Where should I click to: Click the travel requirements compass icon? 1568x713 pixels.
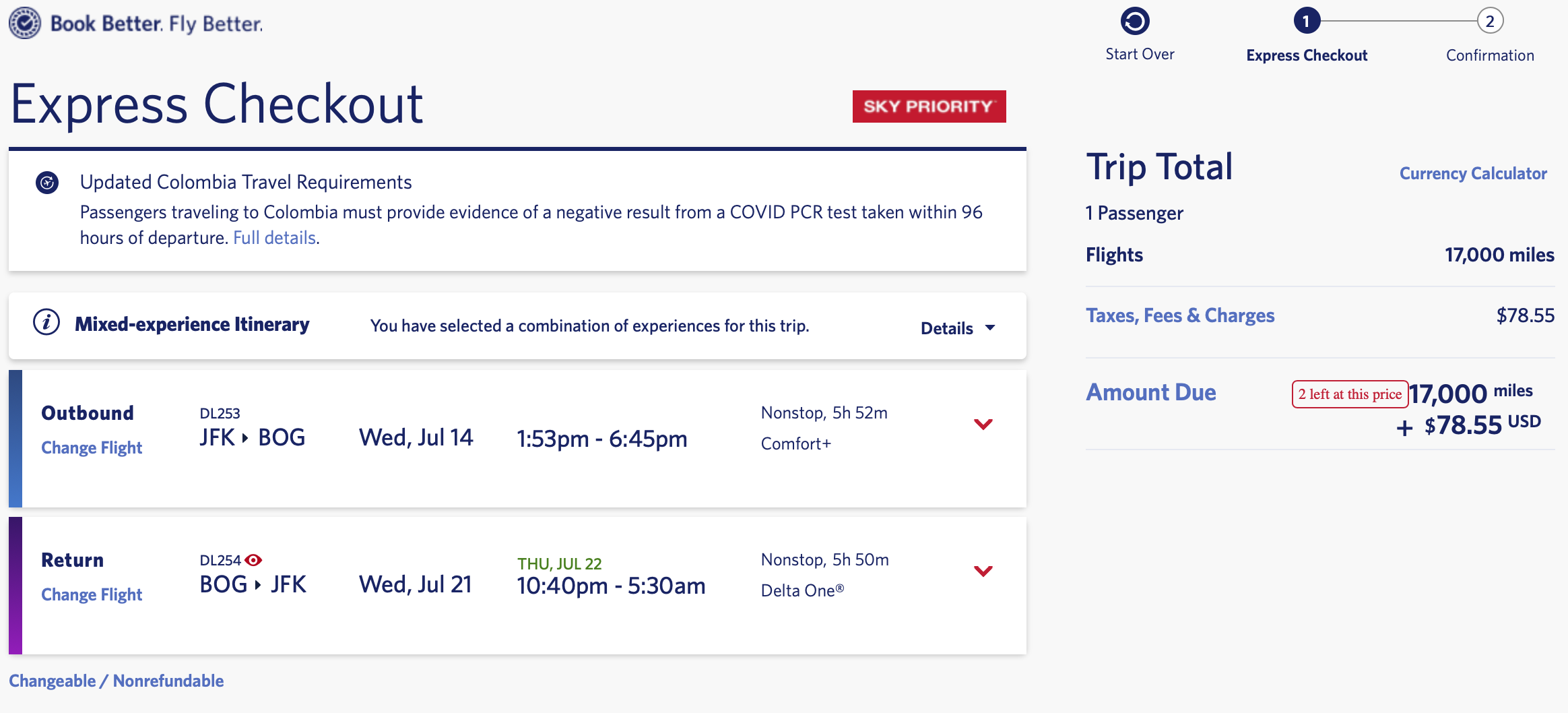click(46, 182)
